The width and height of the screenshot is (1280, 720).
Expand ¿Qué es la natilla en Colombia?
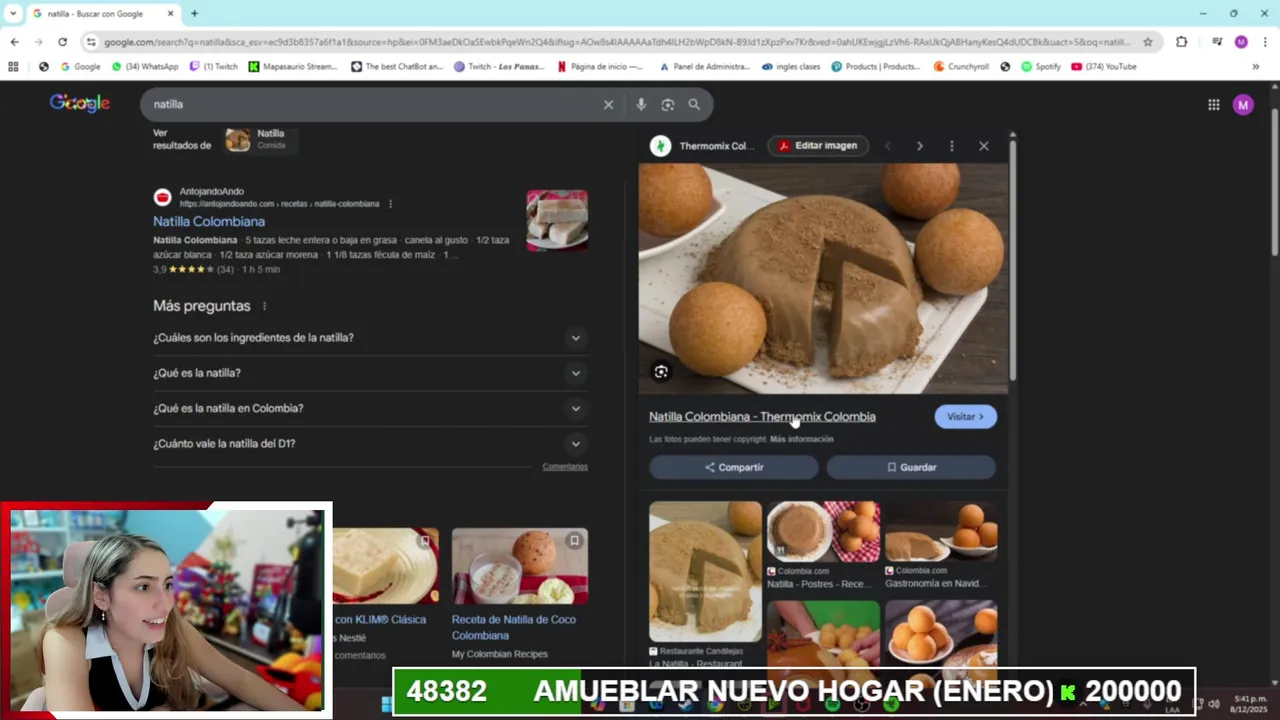click(x=370, y=408)
